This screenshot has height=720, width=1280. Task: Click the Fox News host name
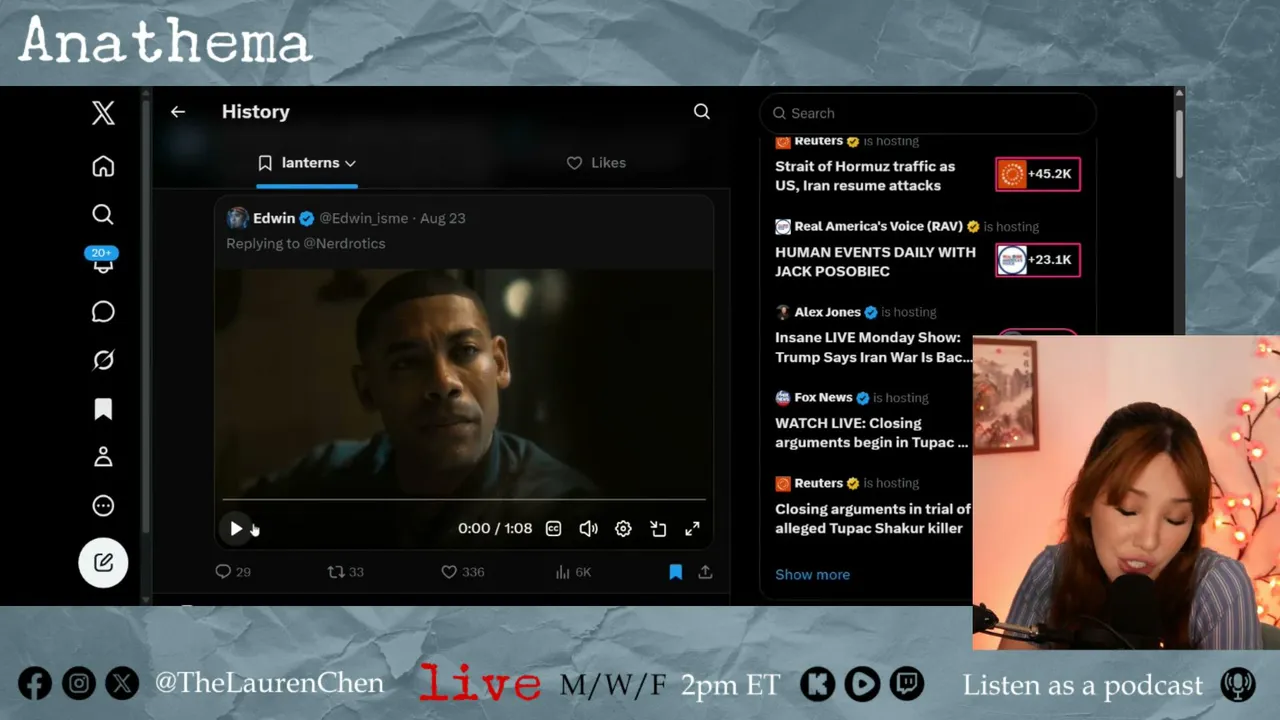pos(823,397)
